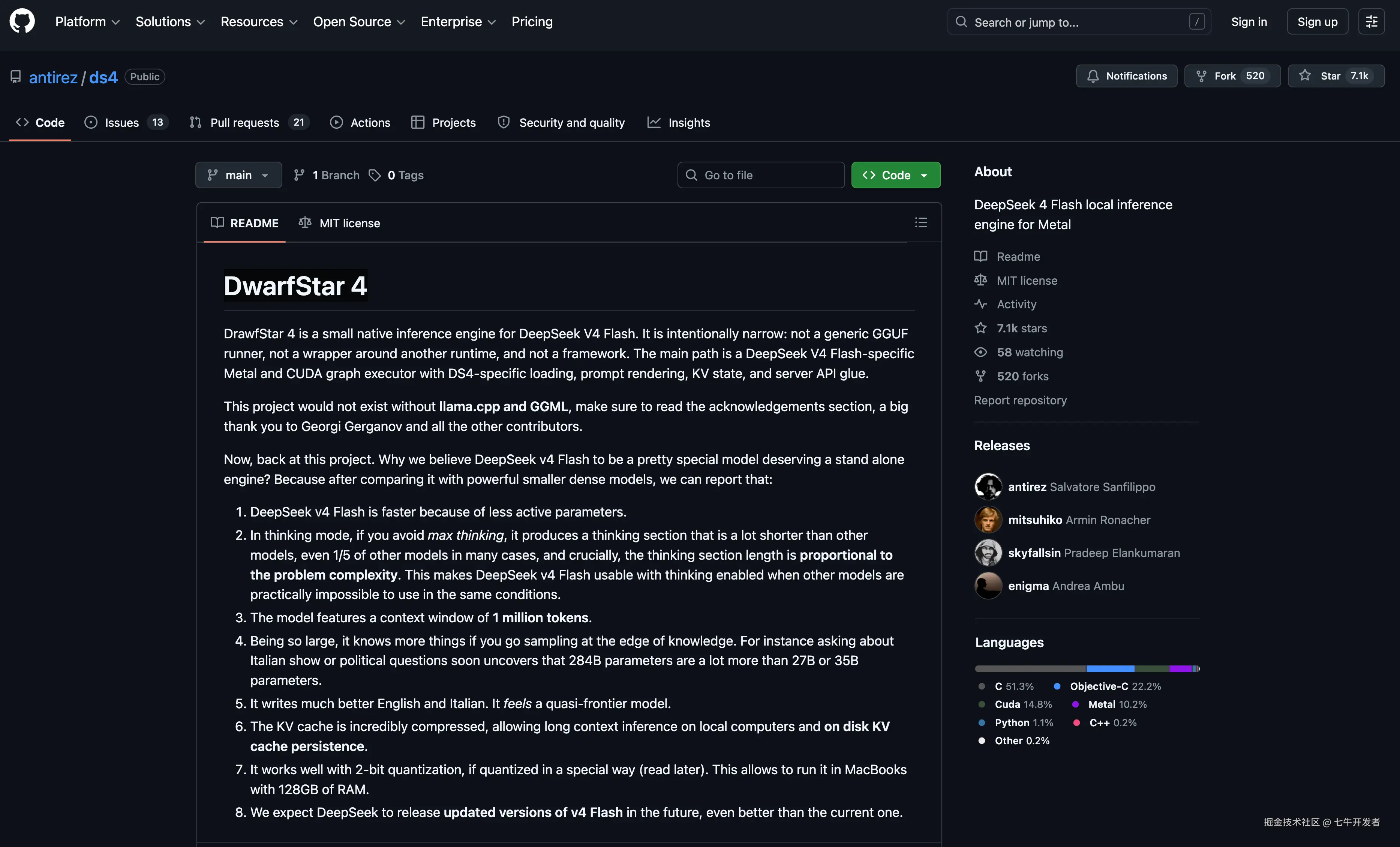This screenshot has width=1400, height=847.
Task: Open the C++ 0.2% language link
Action: 1105,722
